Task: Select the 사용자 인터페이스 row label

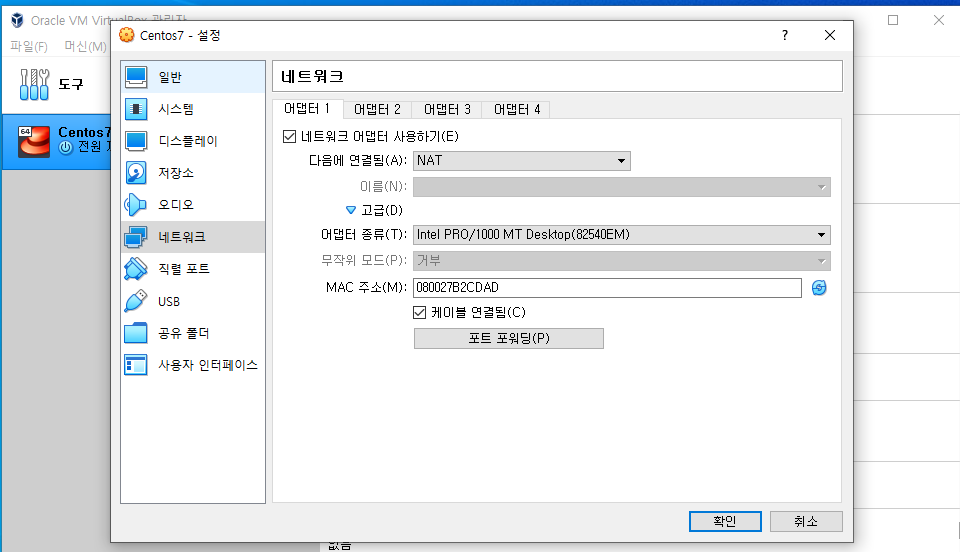Action: [208, 365]
